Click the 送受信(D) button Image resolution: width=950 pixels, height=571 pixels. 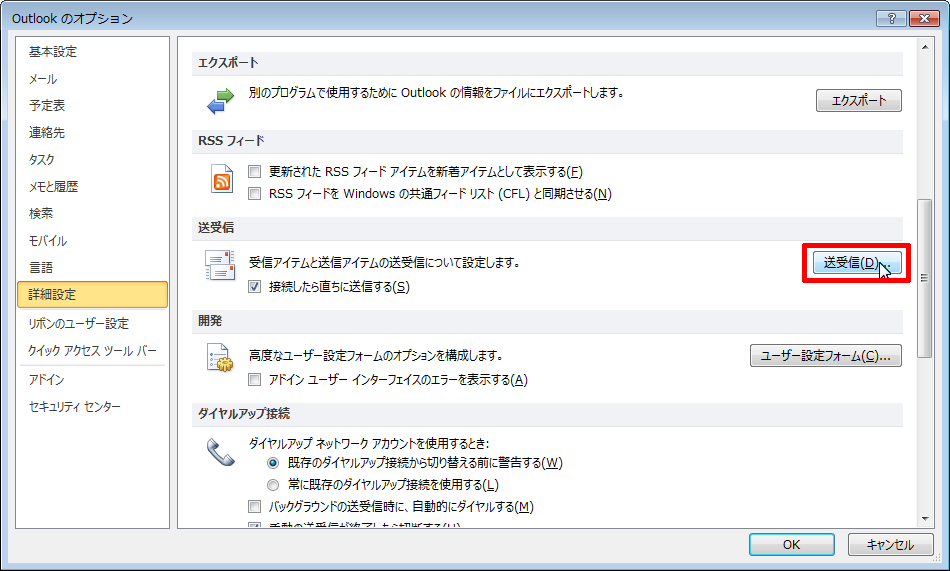click(x=857, y=262)
